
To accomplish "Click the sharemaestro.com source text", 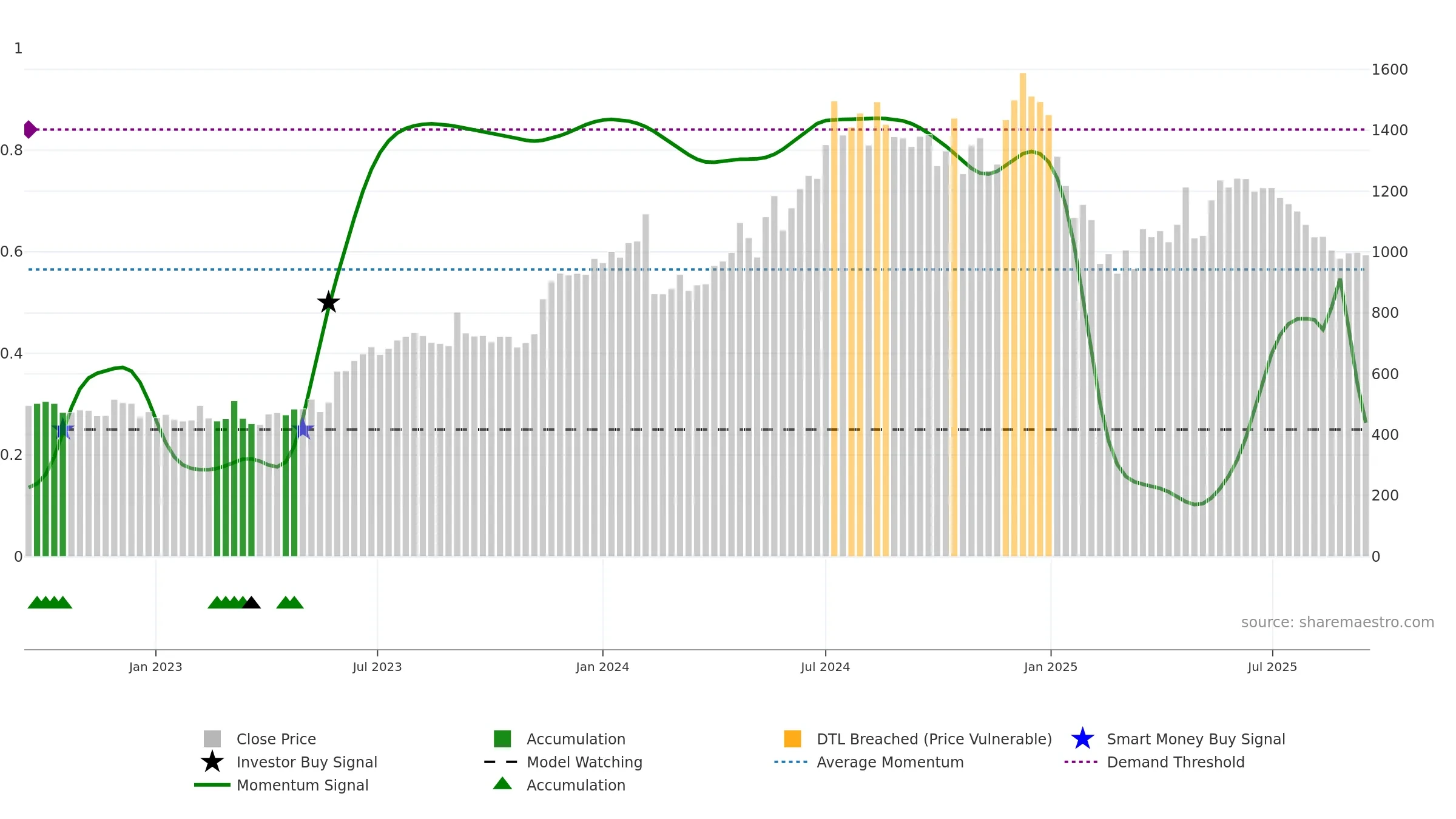I will (1338, 622).
